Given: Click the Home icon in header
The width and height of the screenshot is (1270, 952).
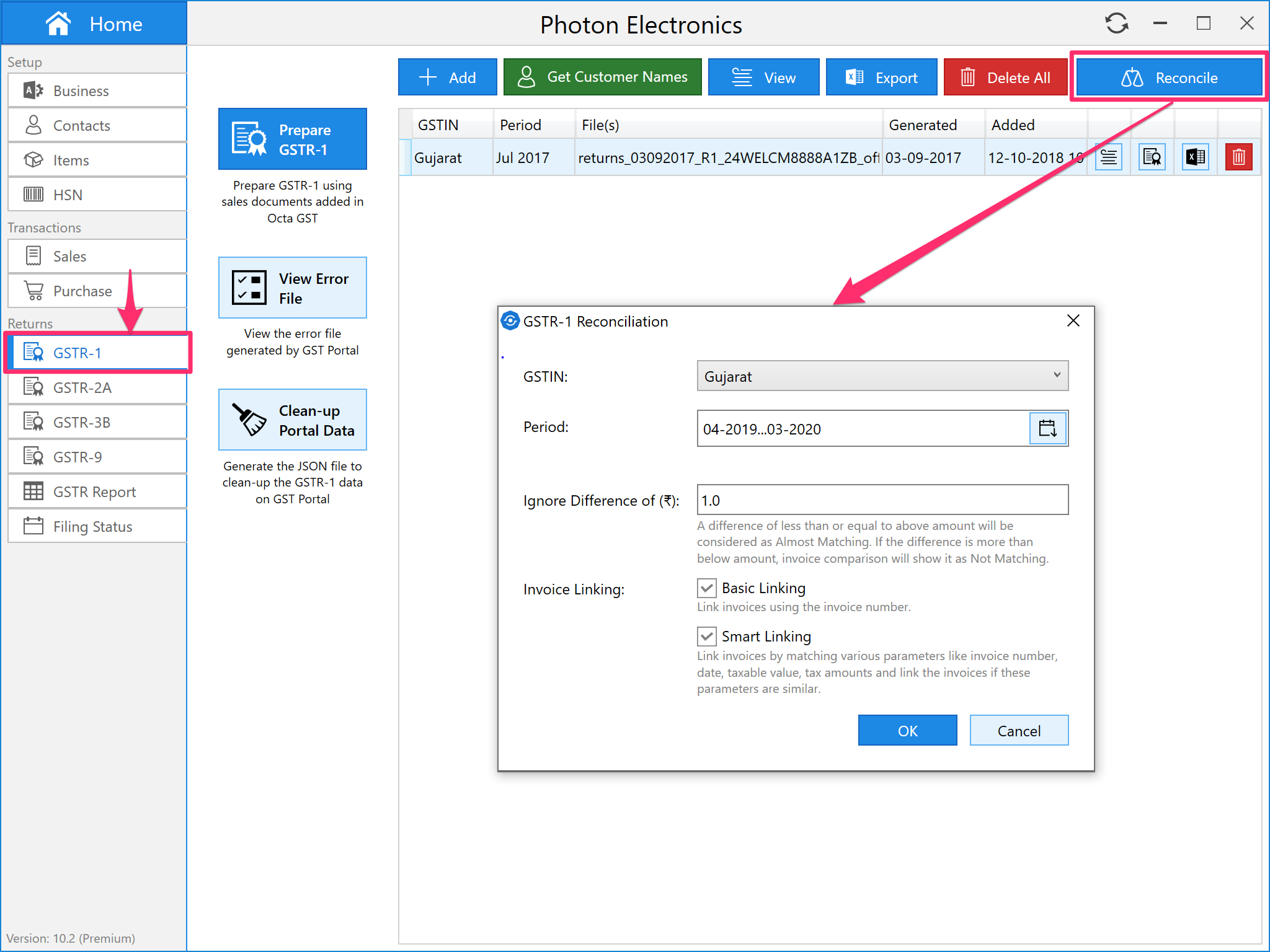Looking at the screenshot, I should (58, 24).
